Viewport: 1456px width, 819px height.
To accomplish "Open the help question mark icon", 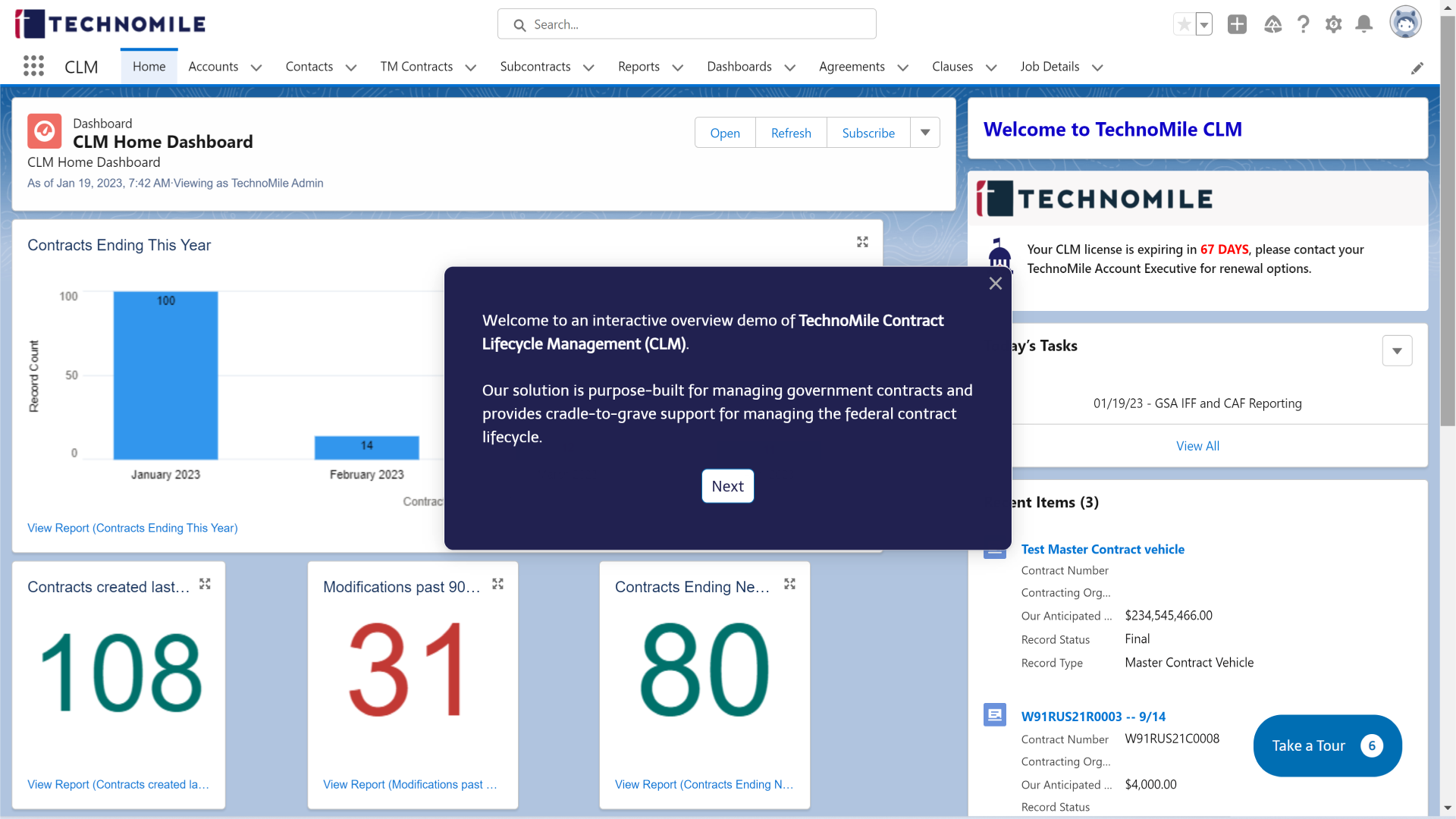I will [x=1303, y=24].
